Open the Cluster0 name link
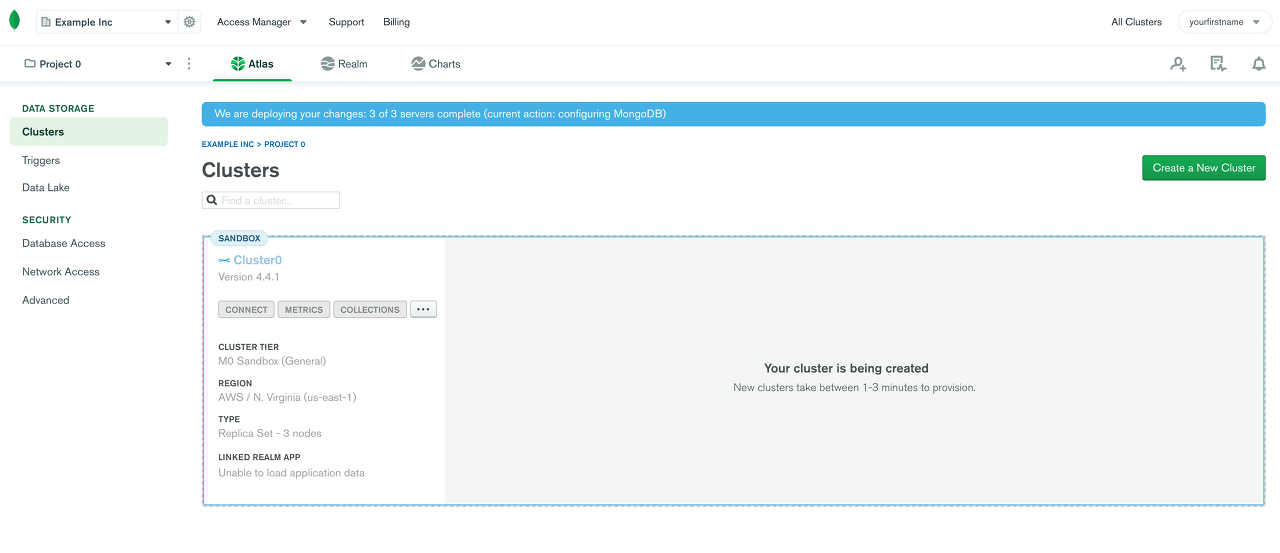 pos(258,260)
